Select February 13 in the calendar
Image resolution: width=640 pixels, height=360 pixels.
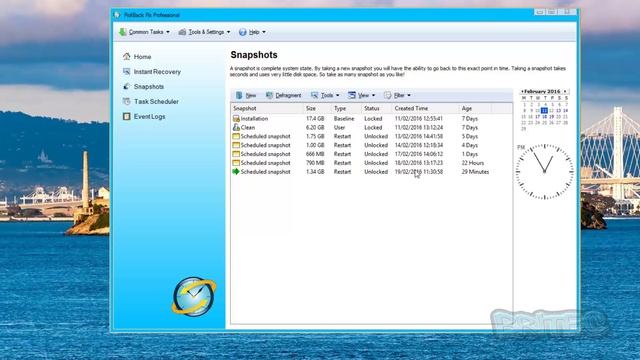558,111
